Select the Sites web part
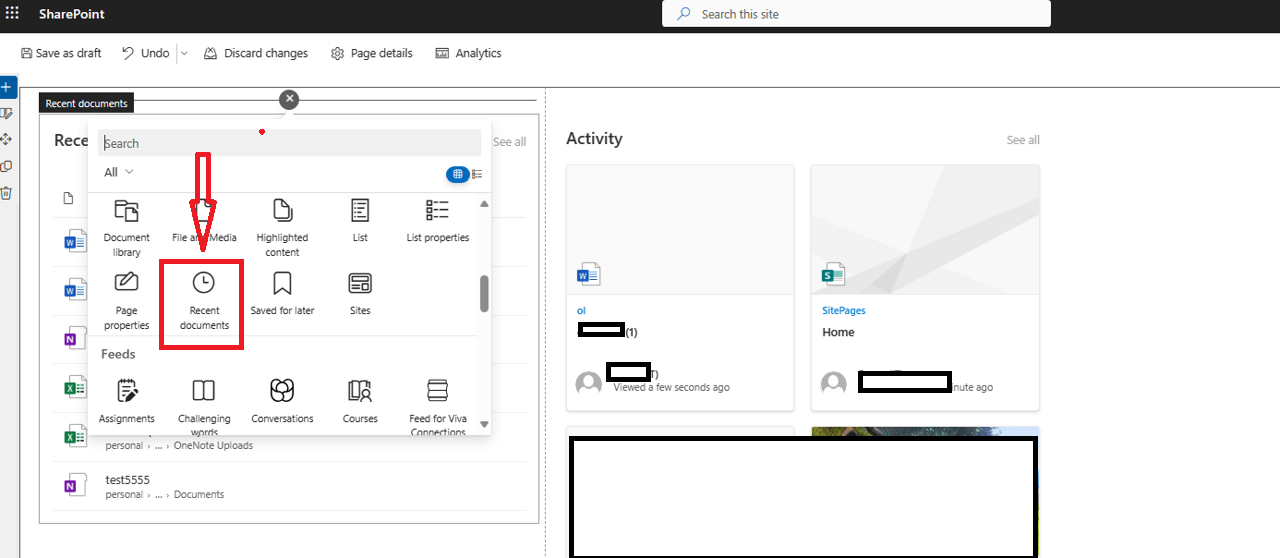 point(360,294)
